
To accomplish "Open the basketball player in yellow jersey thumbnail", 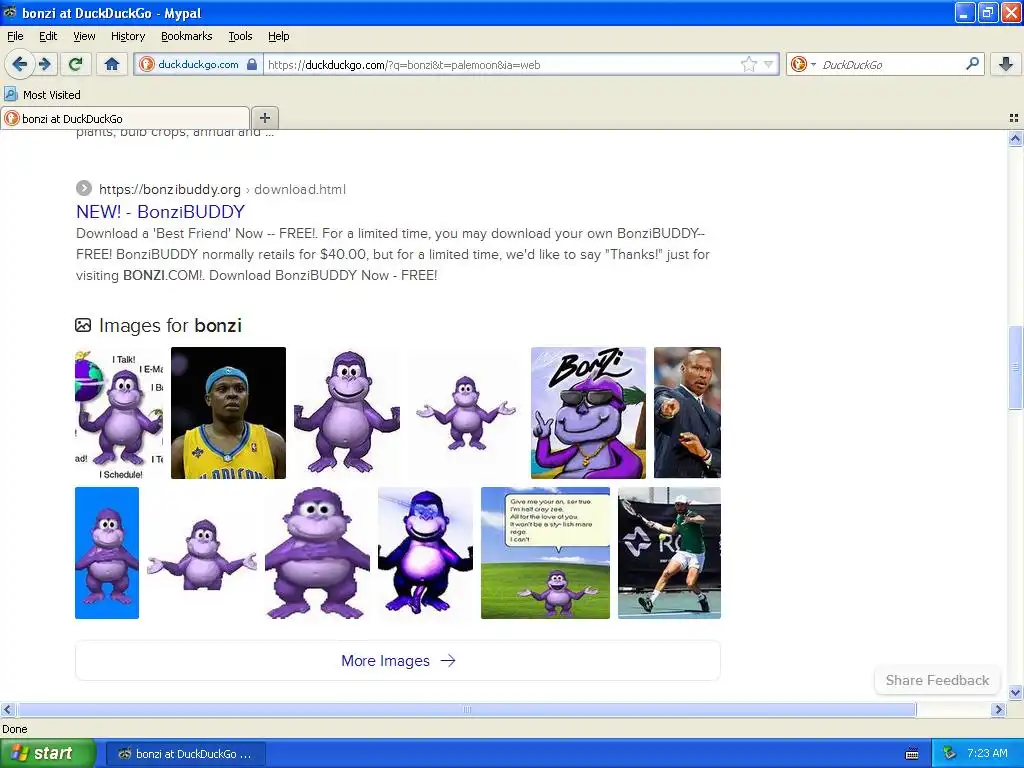I will tap(228, 413).
